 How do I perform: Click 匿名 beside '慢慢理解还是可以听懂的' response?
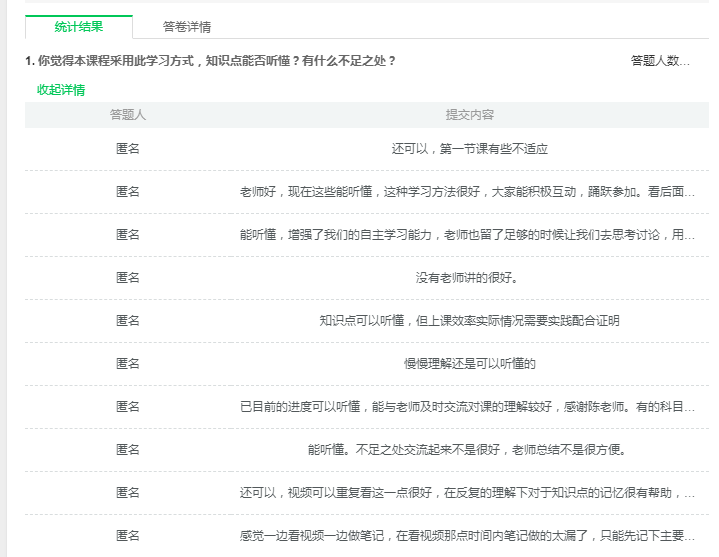[x=128, y=364]
